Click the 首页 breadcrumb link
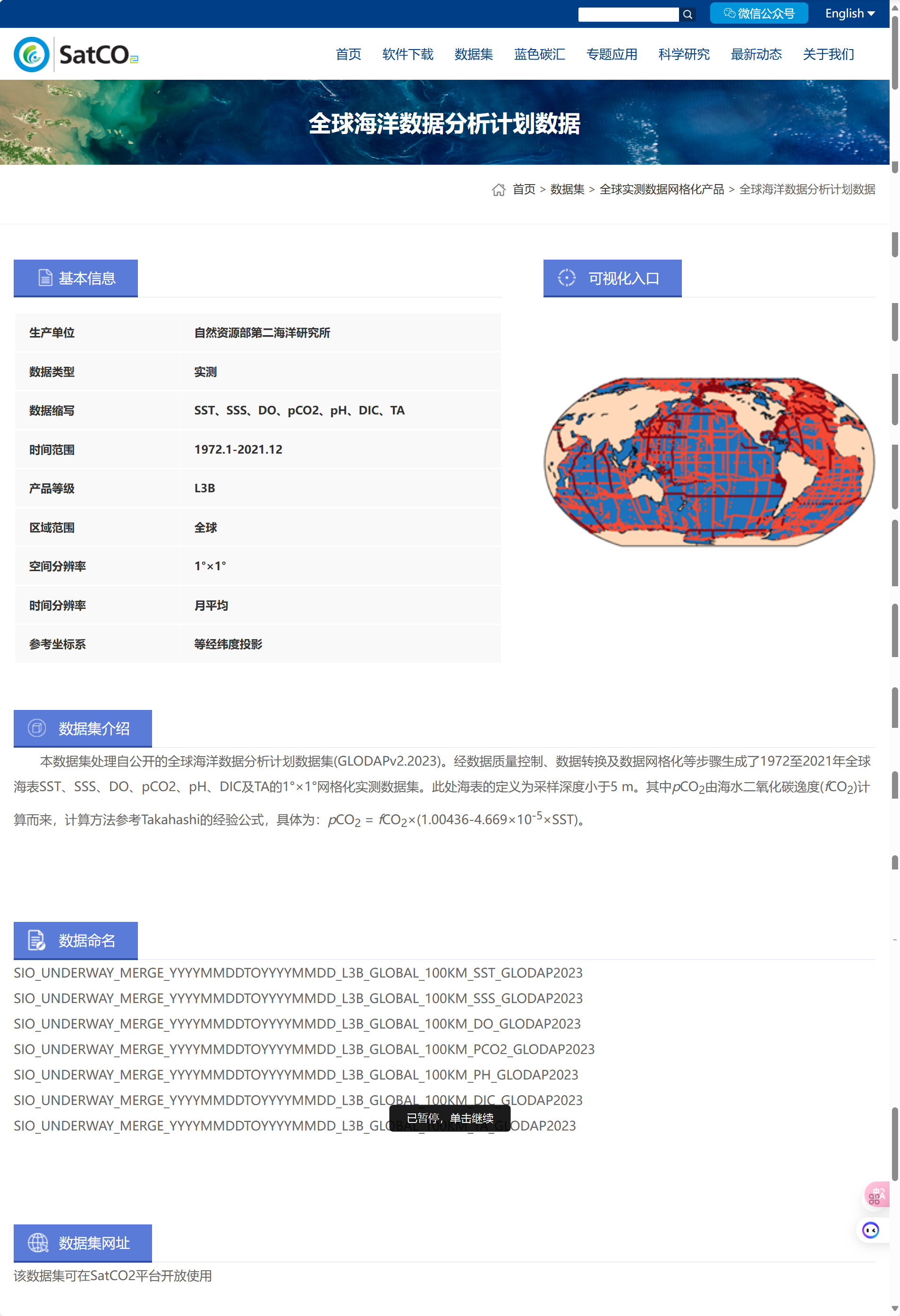This screenshot has width=900, height=1316. 524,190
